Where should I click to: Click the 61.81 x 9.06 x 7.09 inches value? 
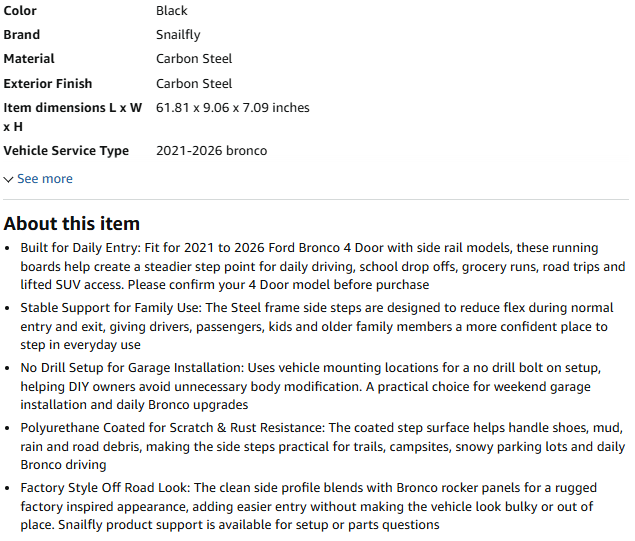(232, 108)
